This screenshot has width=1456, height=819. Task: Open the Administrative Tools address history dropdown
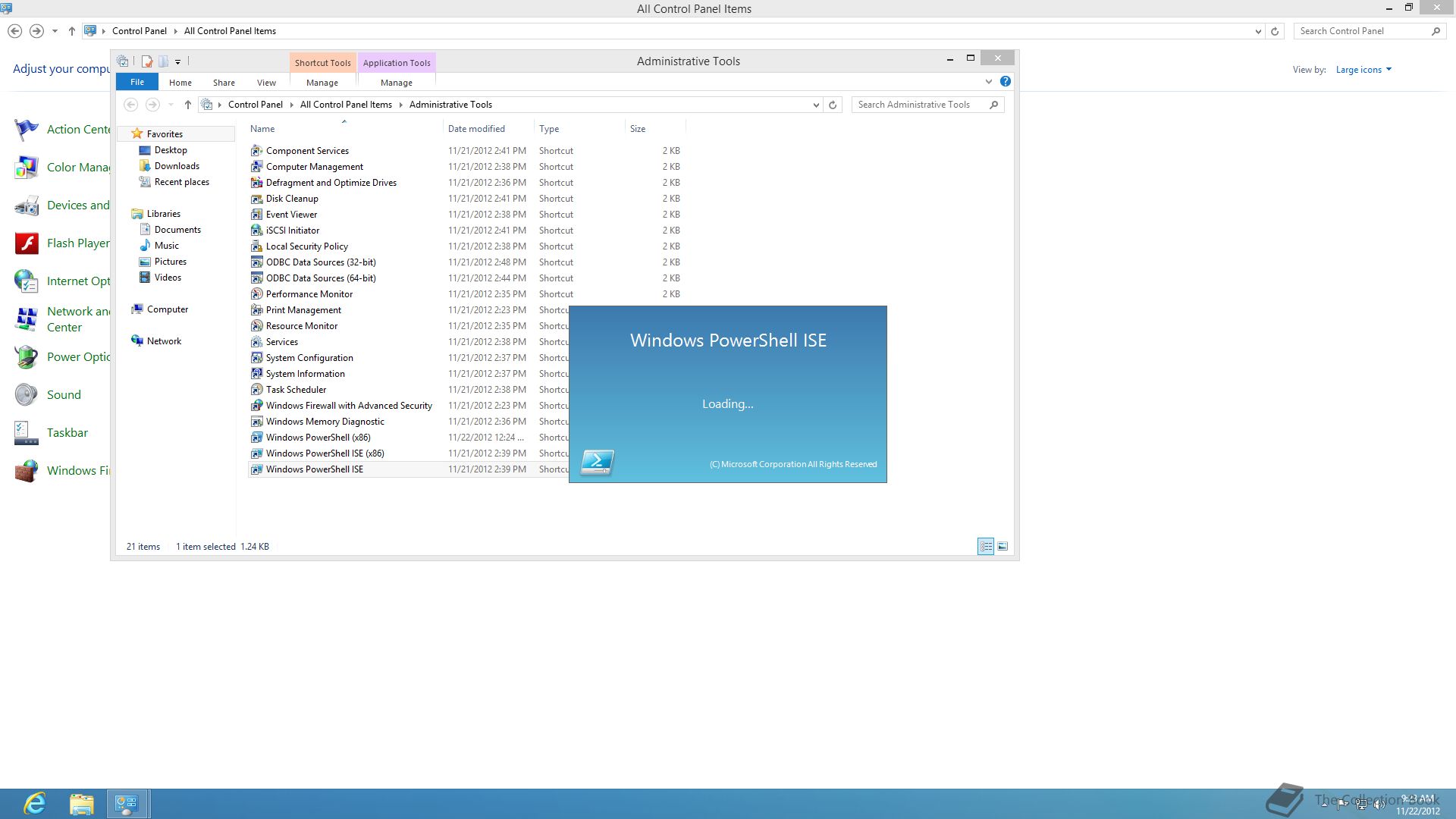(816, 105)
